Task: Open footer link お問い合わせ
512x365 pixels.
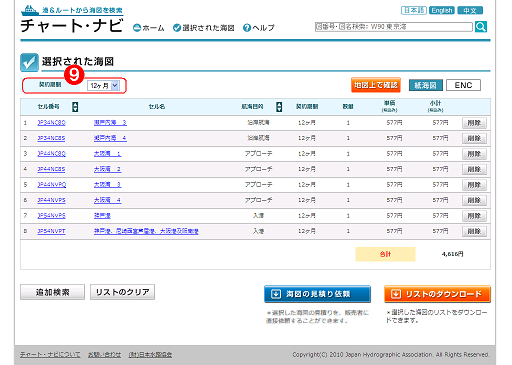Action: point(104,355)
